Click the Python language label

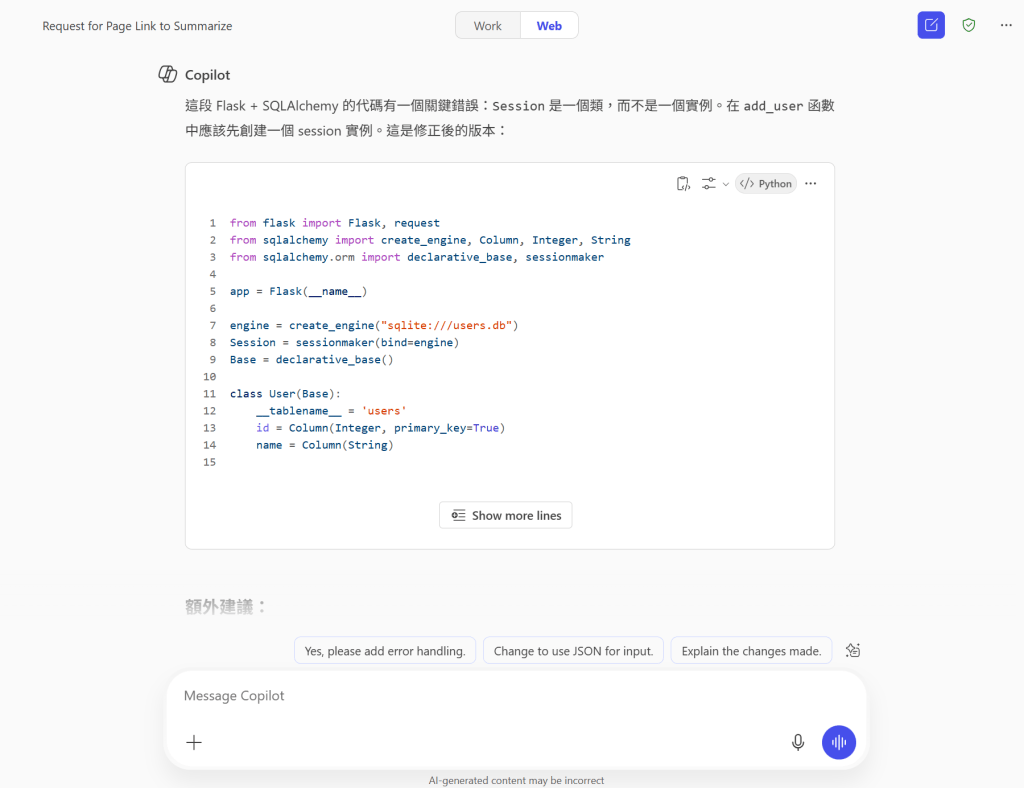(766, 184)
